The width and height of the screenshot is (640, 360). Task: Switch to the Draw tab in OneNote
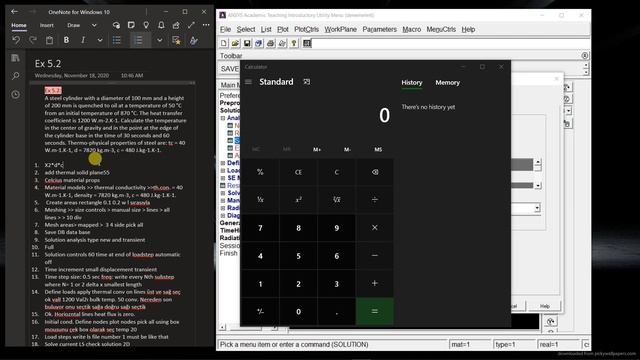pos(73,25)
